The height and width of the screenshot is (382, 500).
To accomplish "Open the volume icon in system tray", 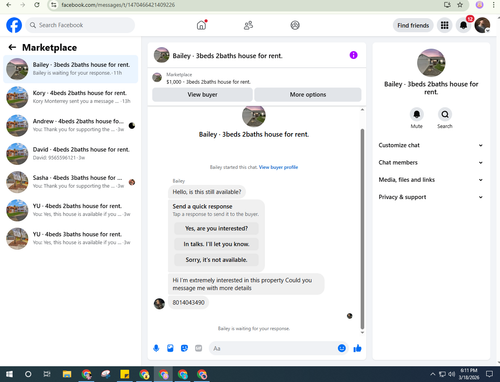I will pos(452,374).
